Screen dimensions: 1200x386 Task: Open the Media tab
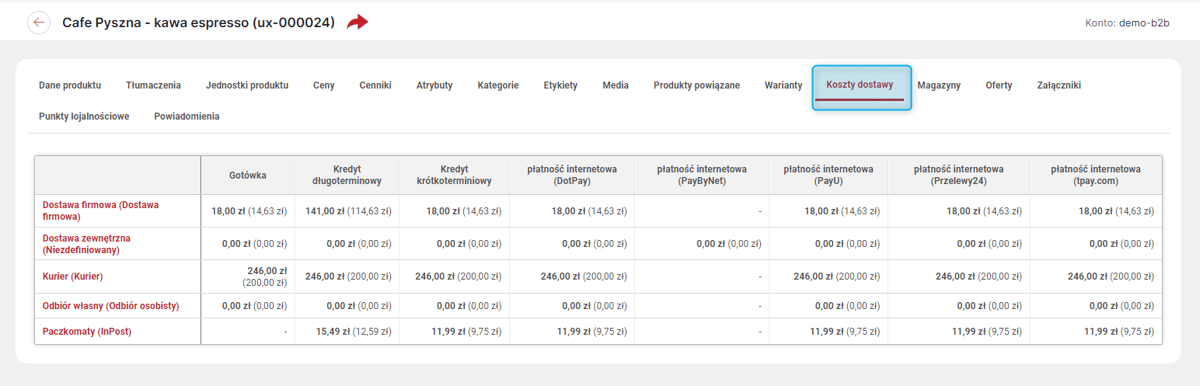(616, 86)
